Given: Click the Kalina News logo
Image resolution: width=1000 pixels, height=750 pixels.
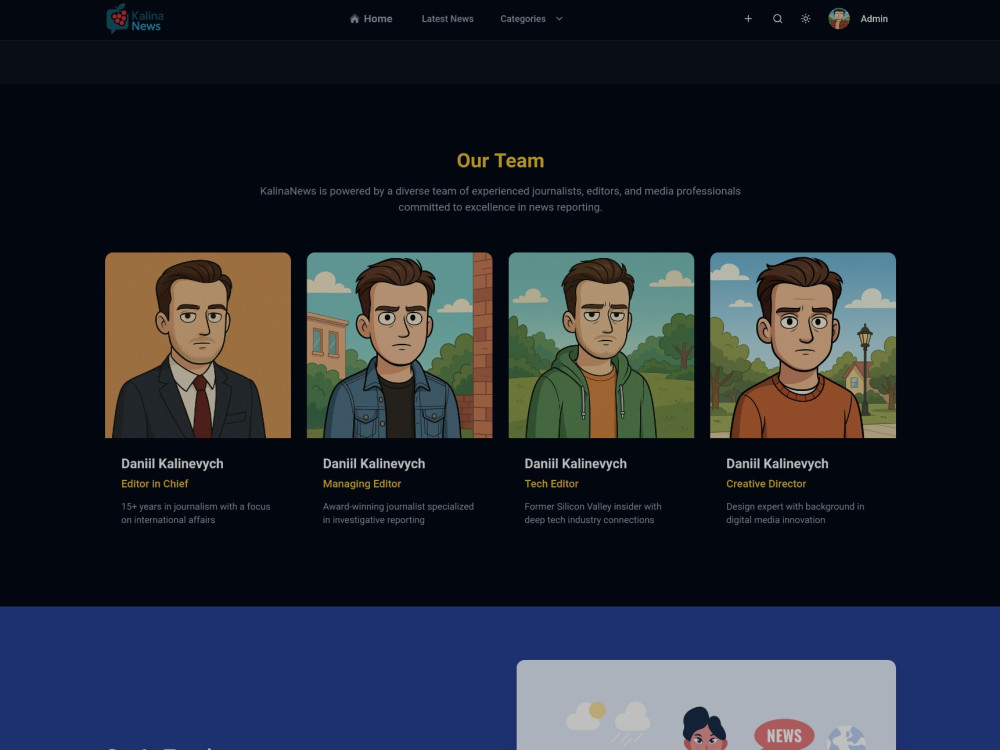Looking at the screenshot, I should pyautogui.click(x=134, y=18).
